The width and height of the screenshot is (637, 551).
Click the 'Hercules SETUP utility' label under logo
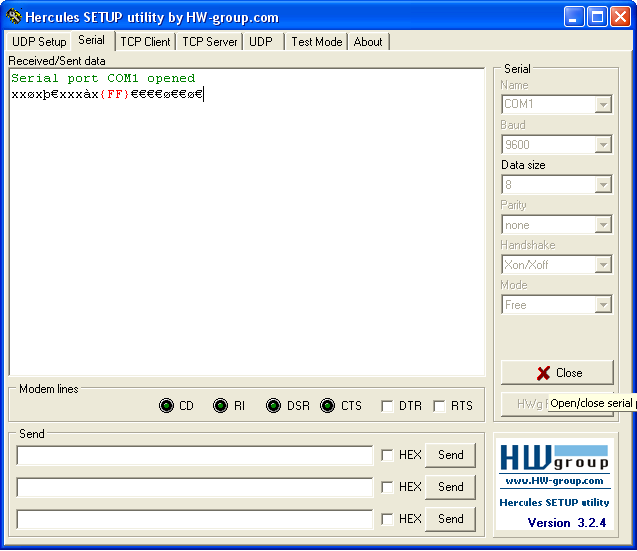[554, 503]
